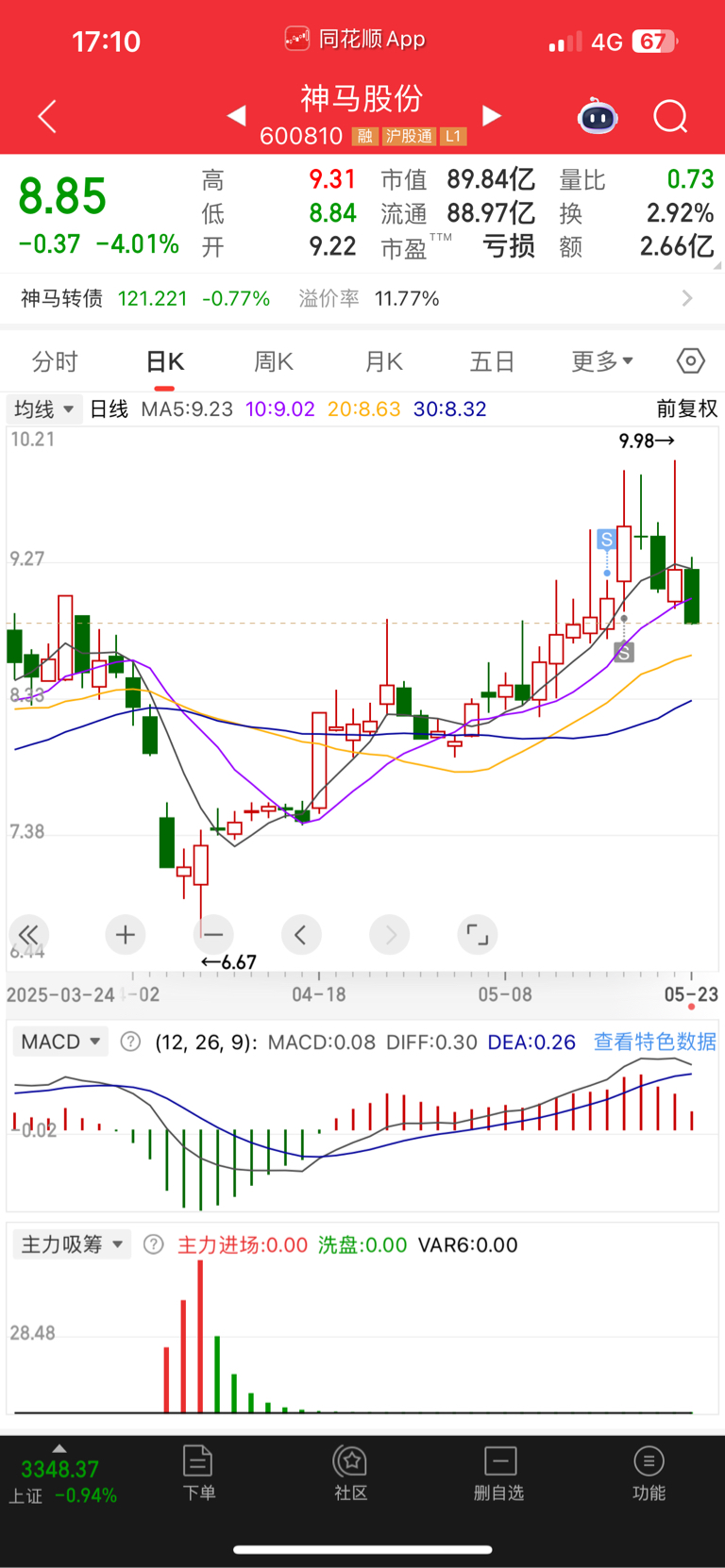Screen dimensions: 725x1568
Task: Zoom out chart with minus button
Action: (x=213, y=935)
